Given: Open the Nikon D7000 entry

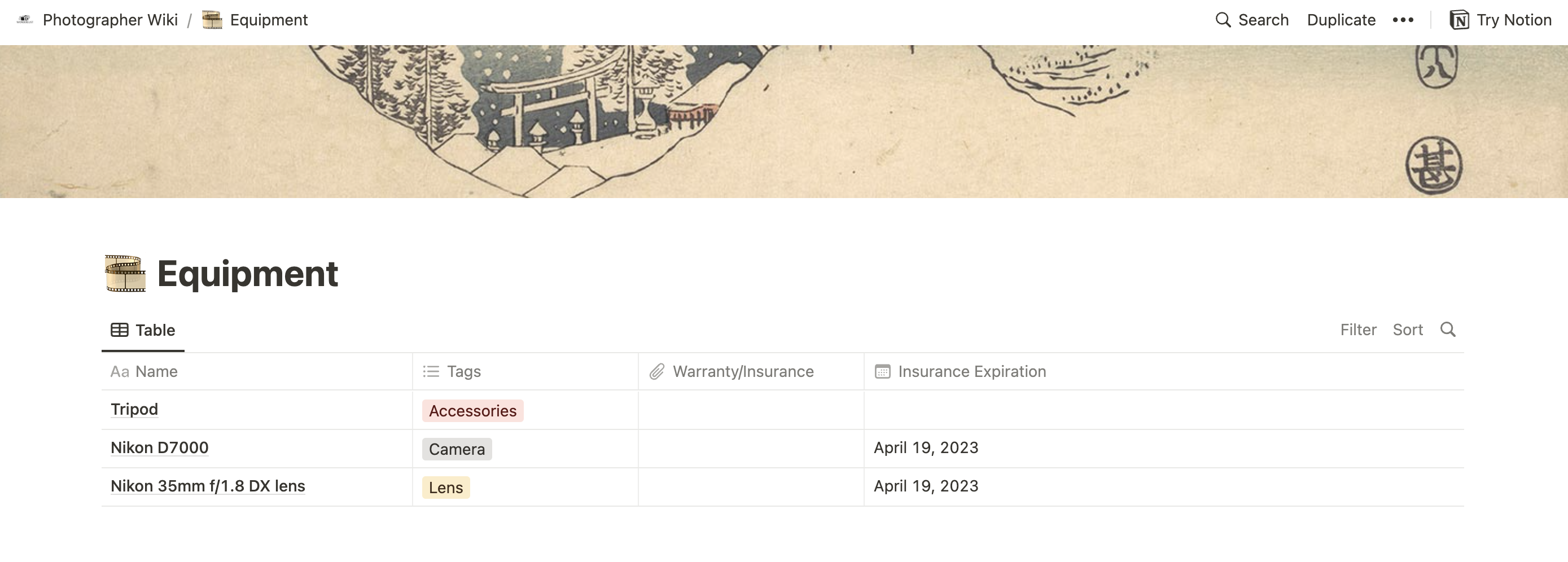Looking at the screenshot, I should [160, 447].
